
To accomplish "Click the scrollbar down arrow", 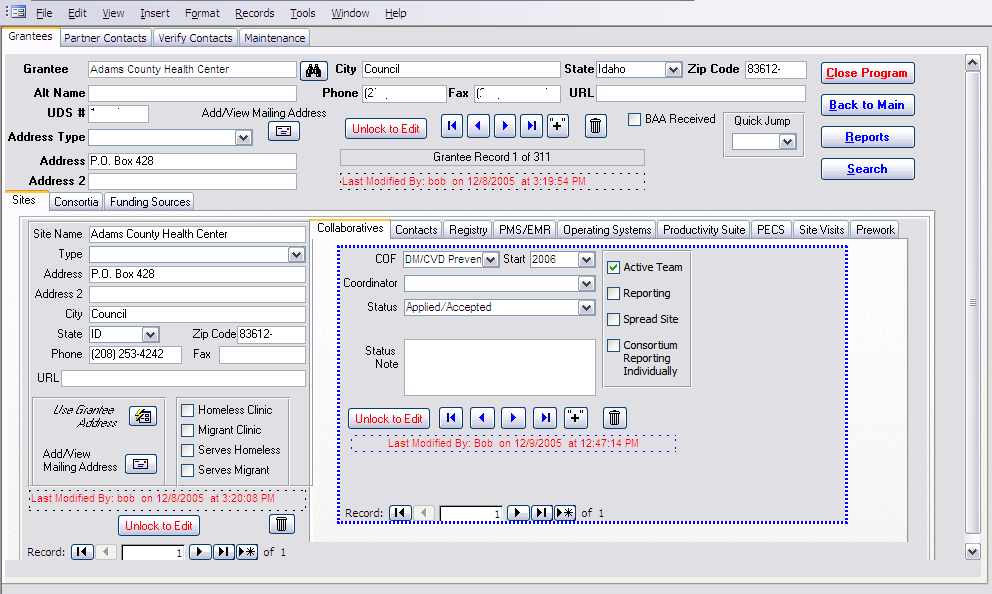I will point(972,552).
